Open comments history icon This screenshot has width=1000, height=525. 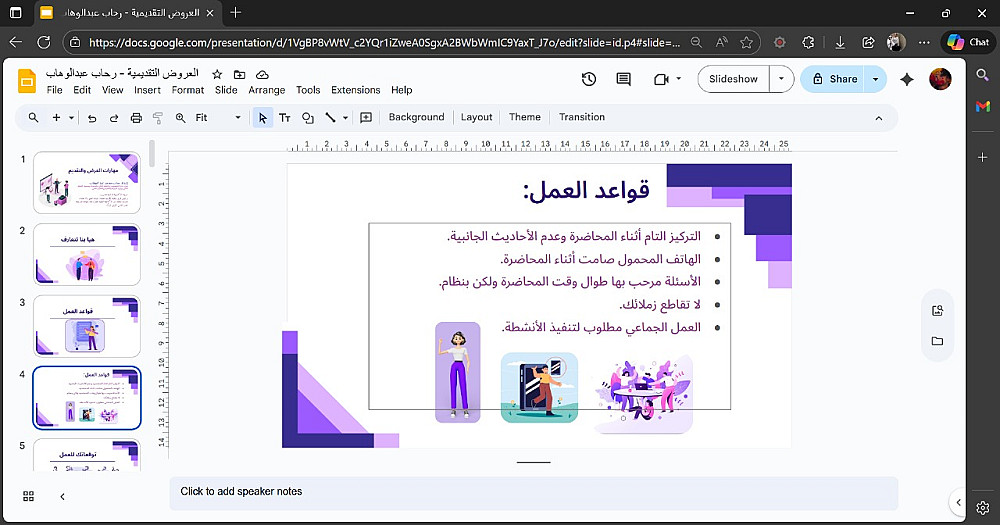point(623,79)
